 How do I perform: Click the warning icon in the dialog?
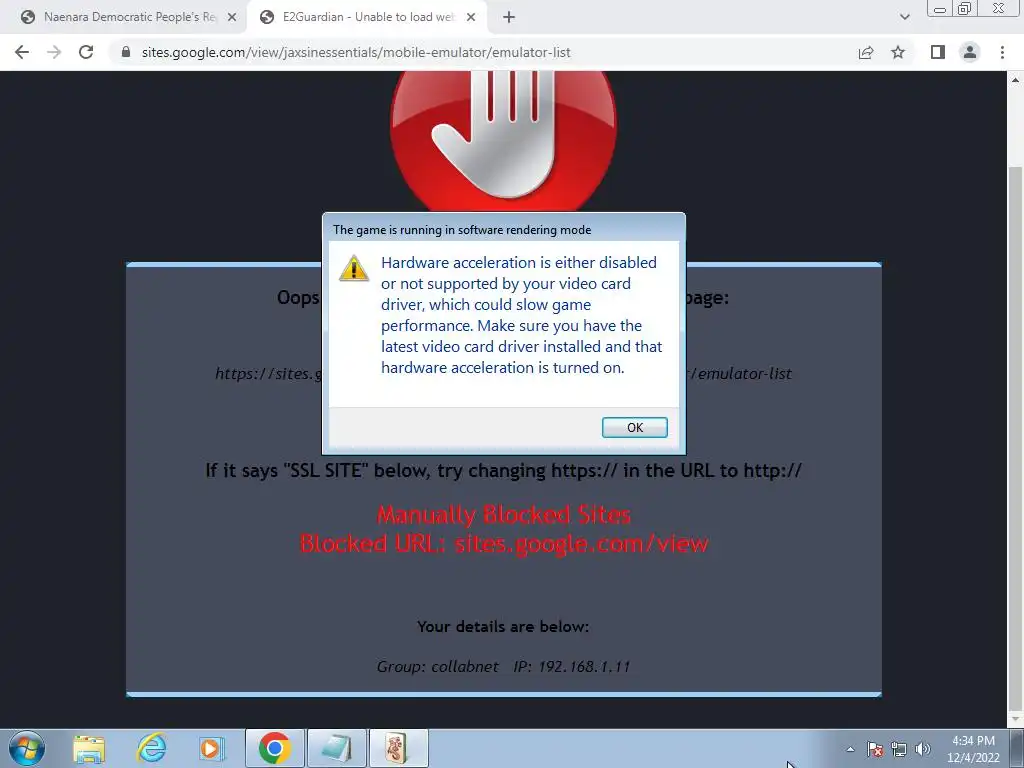coord(354,268)
